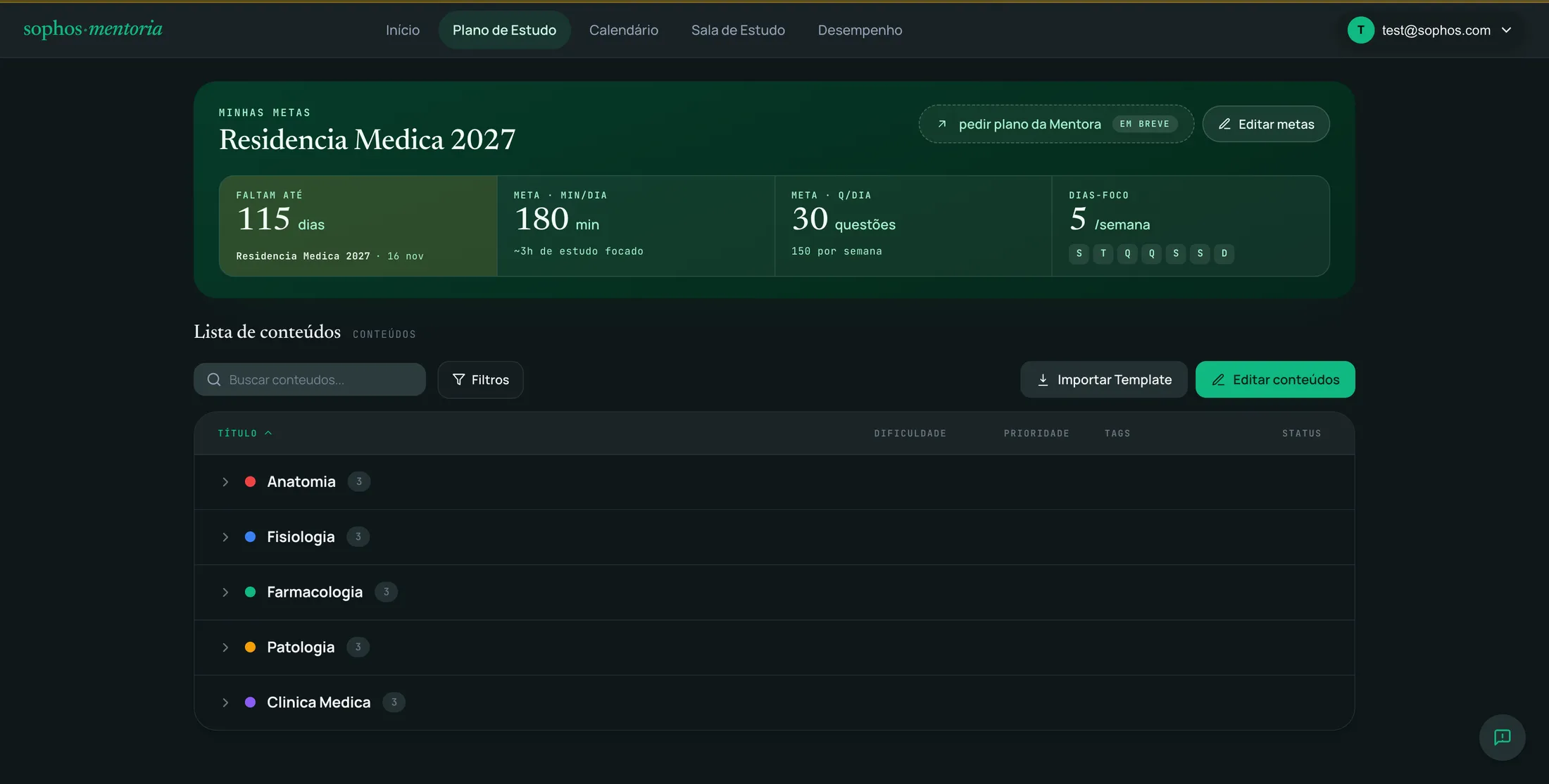Click the DIFICULDADE column header
The height and width of the screenshot is (784, 1549).
click(x=910, y=434)
